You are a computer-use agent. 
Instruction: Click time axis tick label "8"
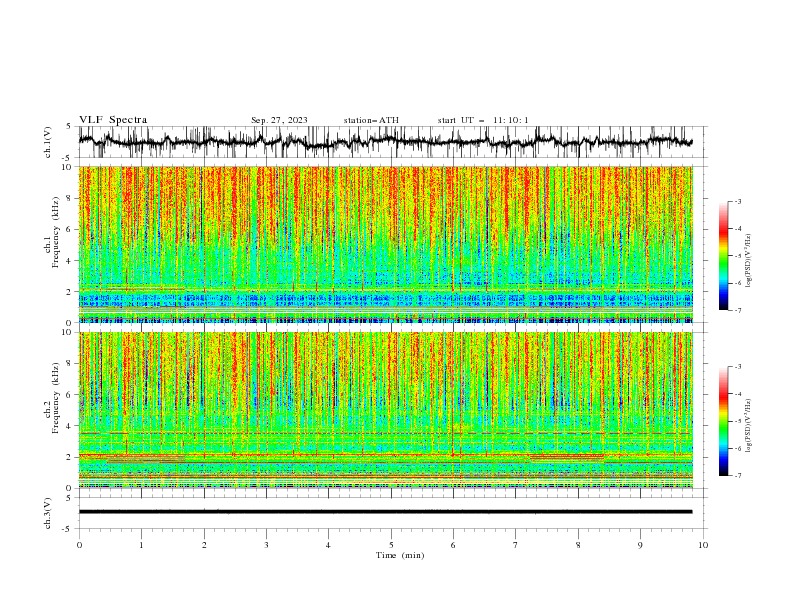(x=578, y=545)
